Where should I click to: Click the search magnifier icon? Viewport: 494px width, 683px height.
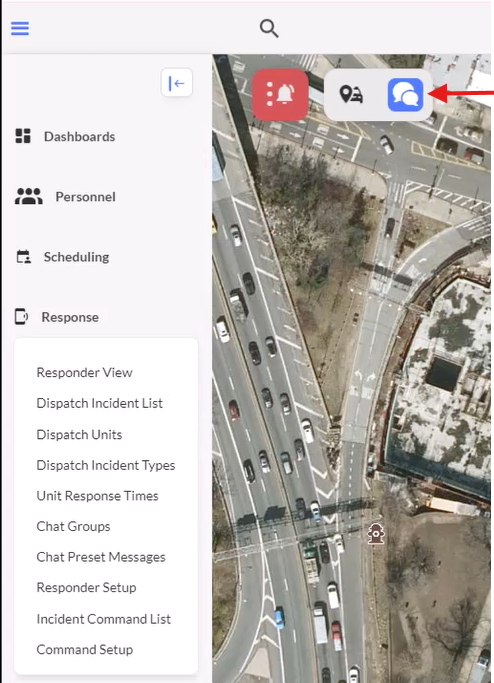[269, 29]
